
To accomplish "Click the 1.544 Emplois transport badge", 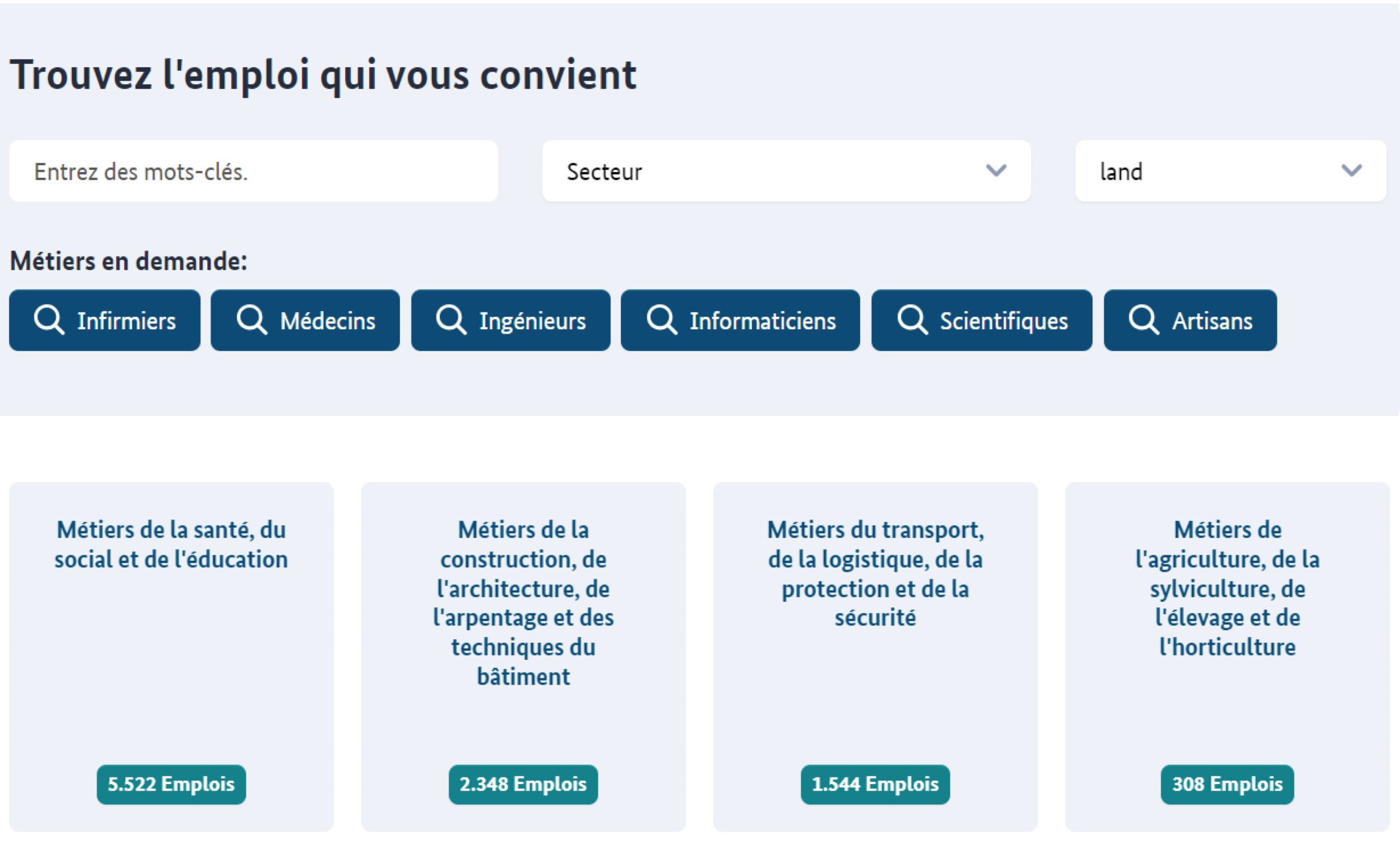I will pyautogui.click(x=875, y=785).
